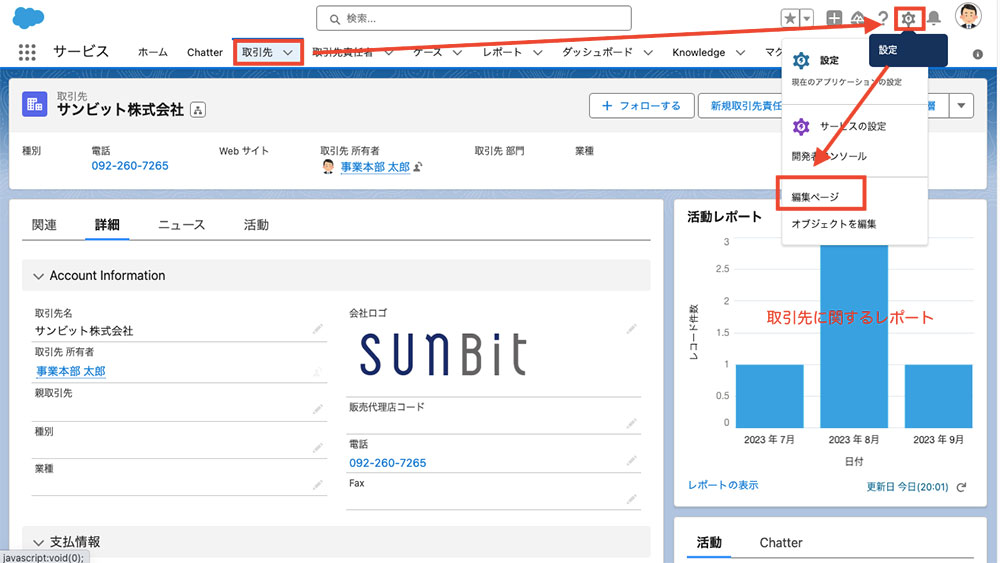
Task: Expand the ダッシュボード tab dropdown chevron
Action: (x=648, y=53)
